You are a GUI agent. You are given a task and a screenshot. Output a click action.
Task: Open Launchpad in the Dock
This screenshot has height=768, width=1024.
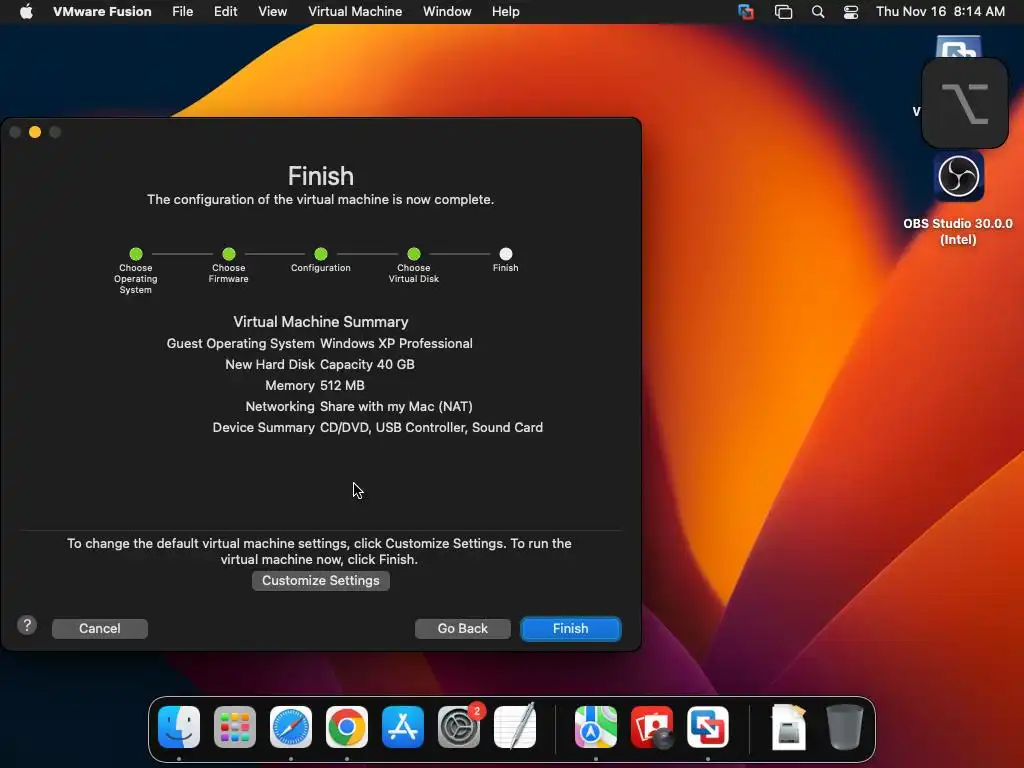click(234, 727)
